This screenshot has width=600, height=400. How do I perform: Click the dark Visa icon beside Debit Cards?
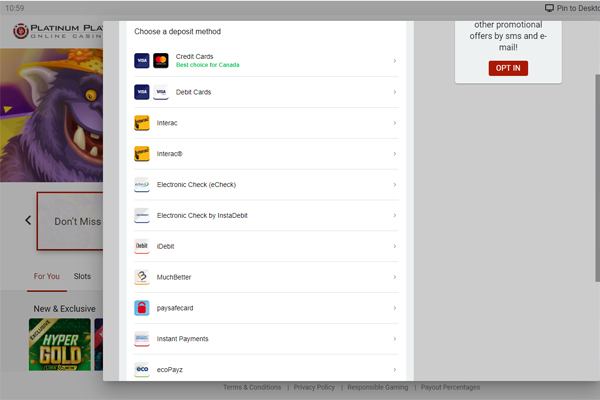point(142,92)
